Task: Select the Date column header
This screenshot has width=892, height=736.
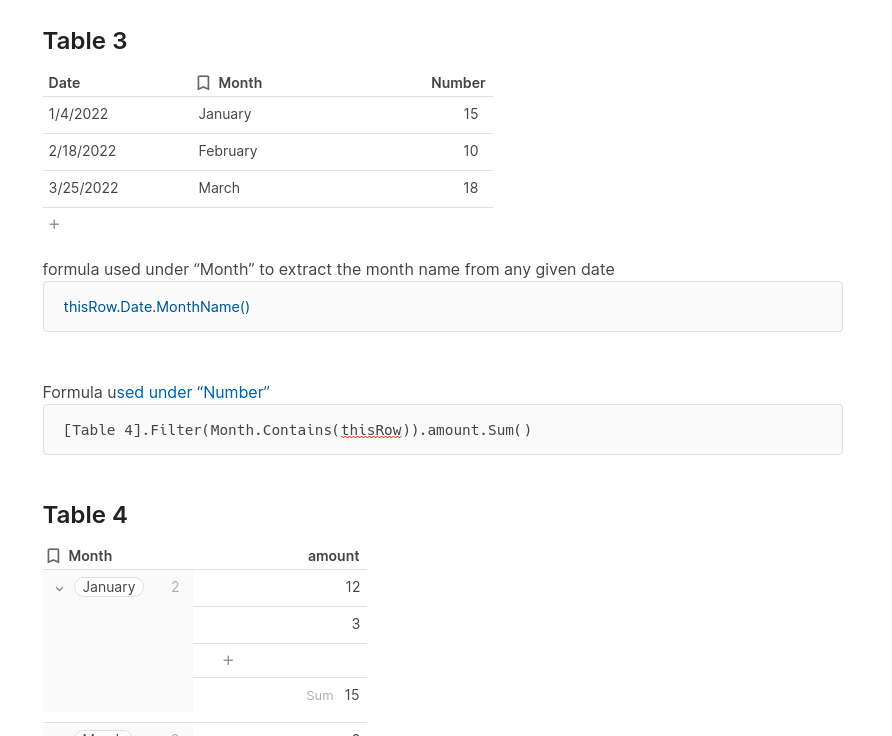Action: [64, 83]
